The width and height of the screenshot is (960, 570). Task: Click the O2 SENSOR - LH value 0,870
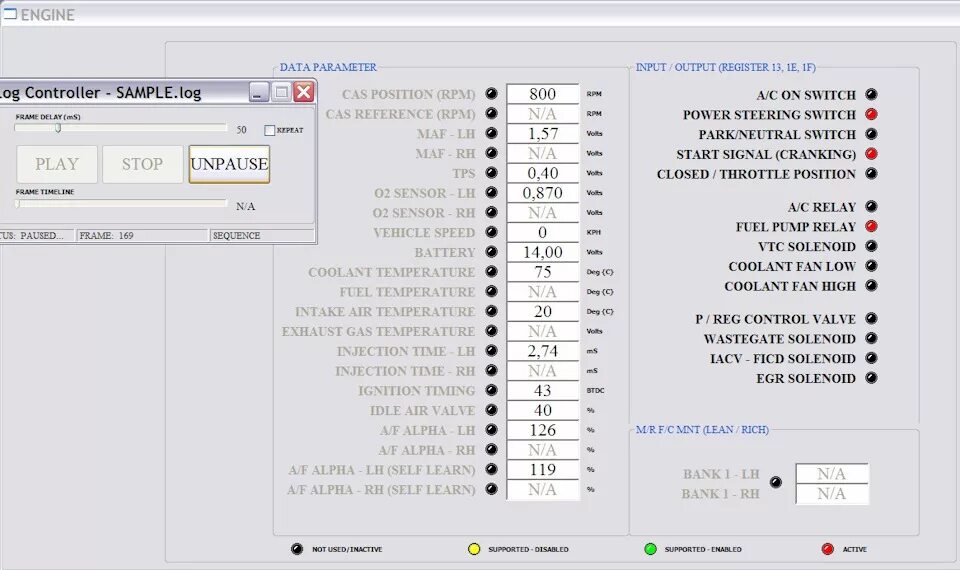click(x=542, y=192)
